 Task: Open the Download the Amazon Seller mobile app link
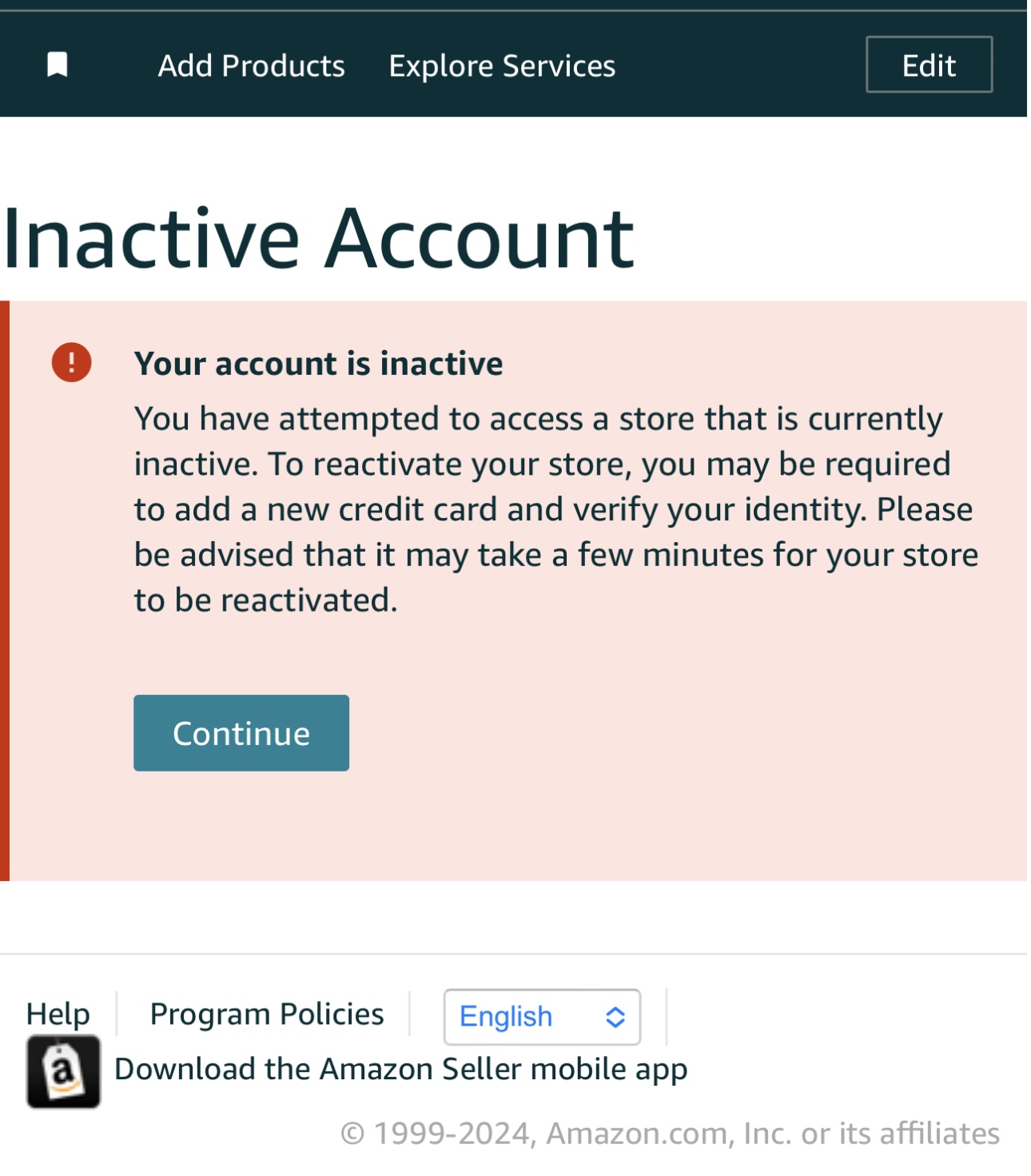(x=400, y=1070)
